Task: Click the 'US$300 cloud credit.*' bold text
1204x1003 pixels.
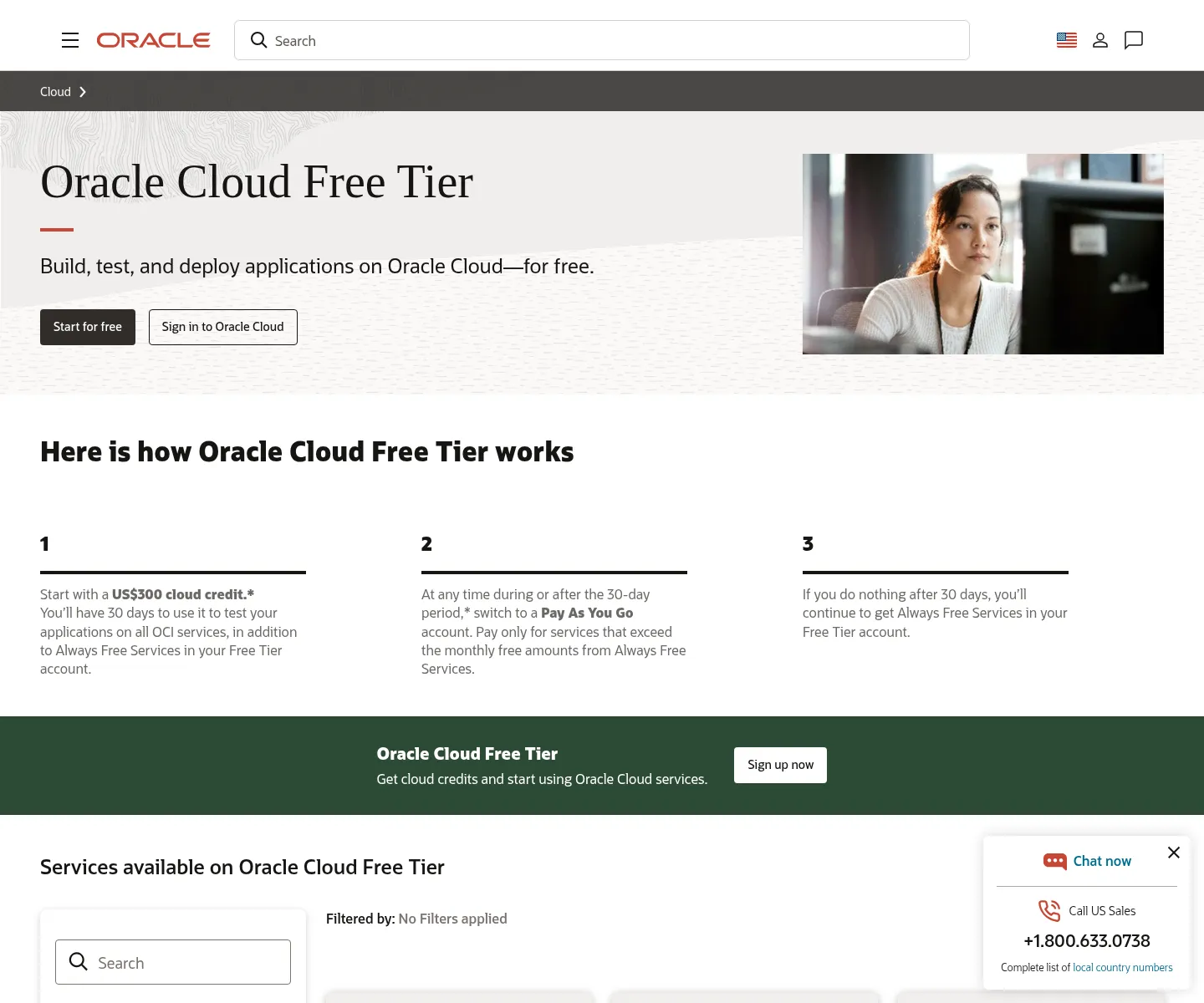Action: click(183, 594)
